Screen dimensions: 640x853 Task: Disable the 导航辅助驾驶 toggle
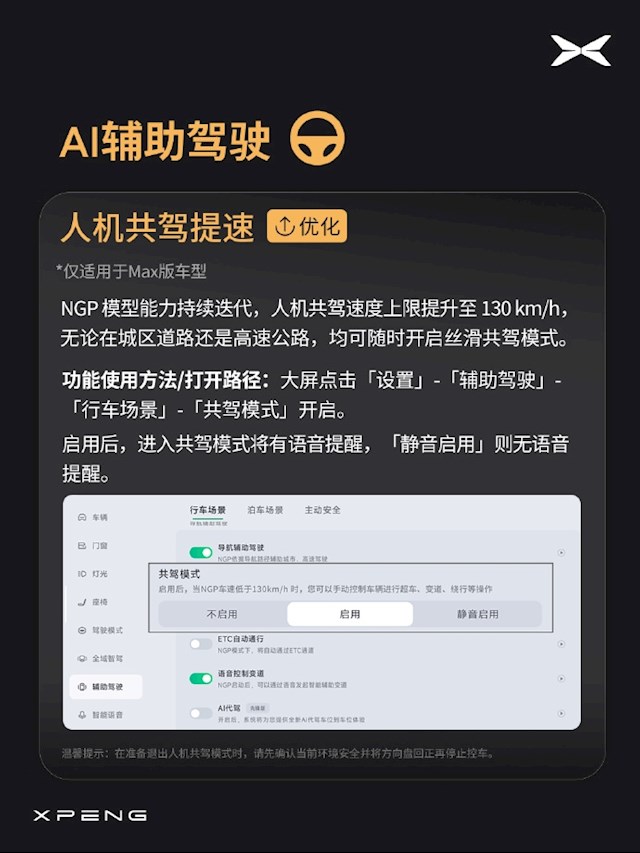click(x=201, y=553)
